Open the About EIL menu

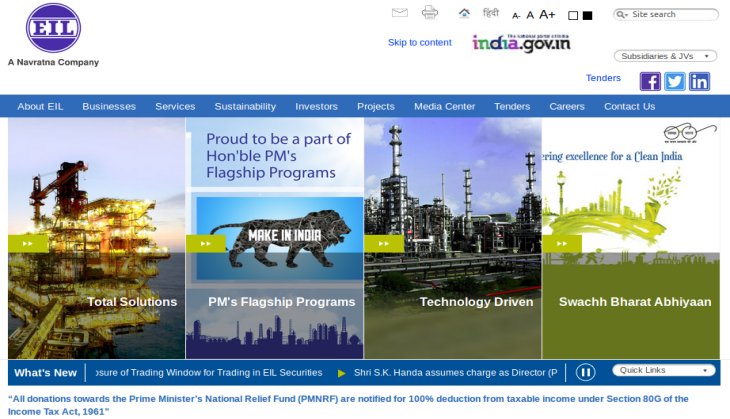click(x=40, y=107)
